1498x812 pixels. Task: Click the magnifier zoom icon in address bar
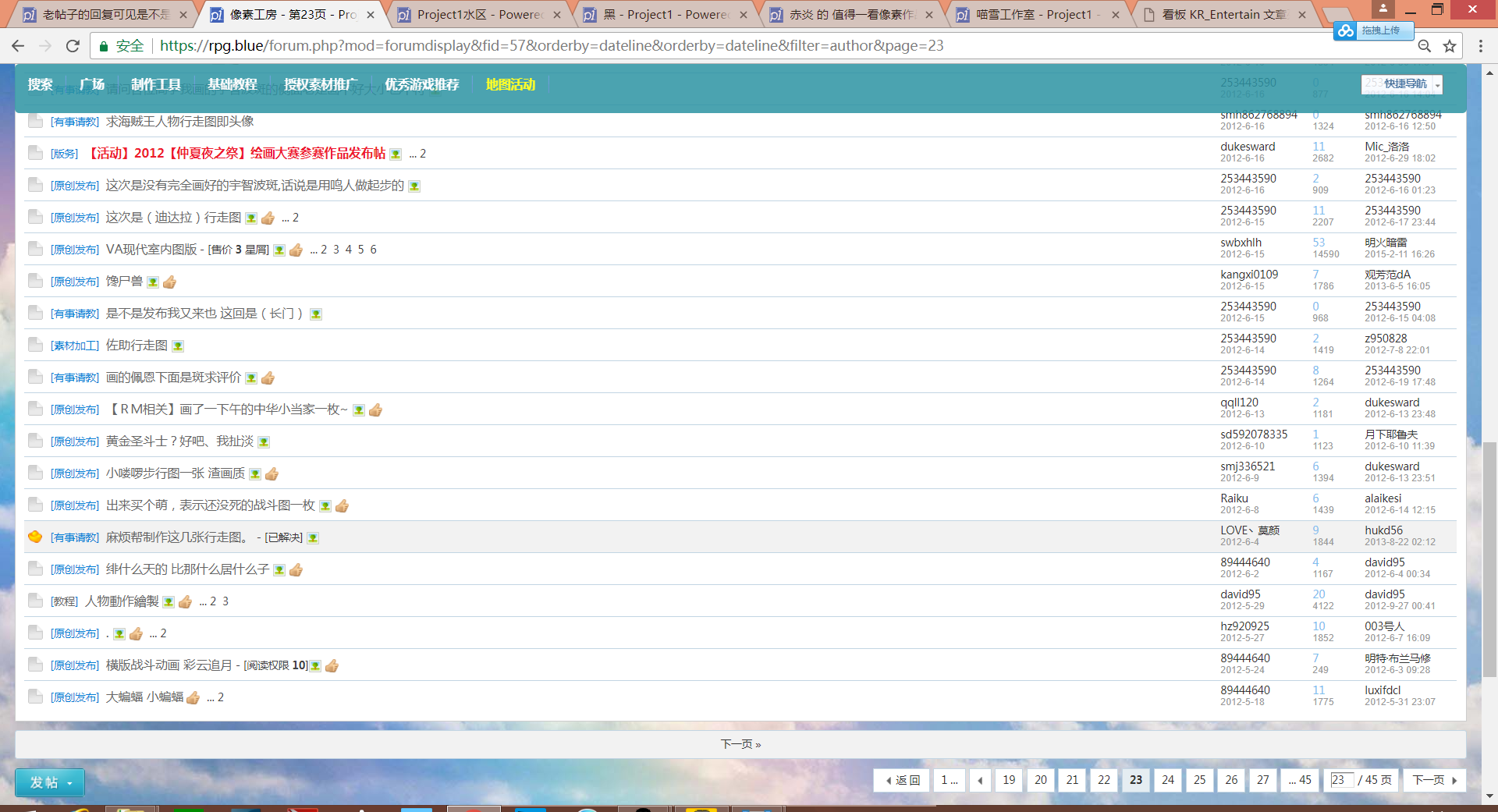pos(1424,46)
